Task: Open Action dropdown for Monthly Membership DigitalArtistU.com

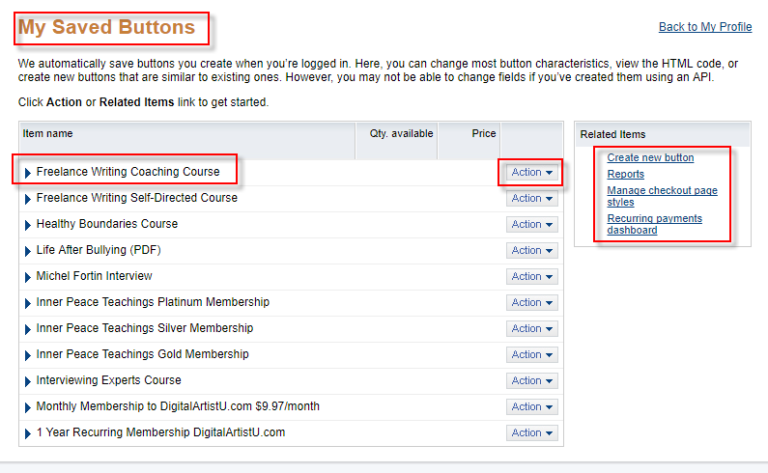Action: click(532, 406)
